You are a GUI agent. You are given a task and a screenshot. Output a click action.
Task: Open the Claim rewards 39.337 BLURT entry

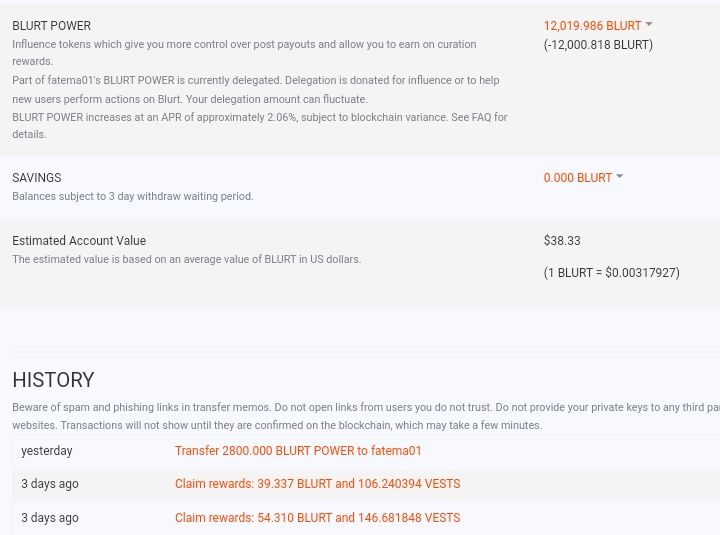pos(317,484)
